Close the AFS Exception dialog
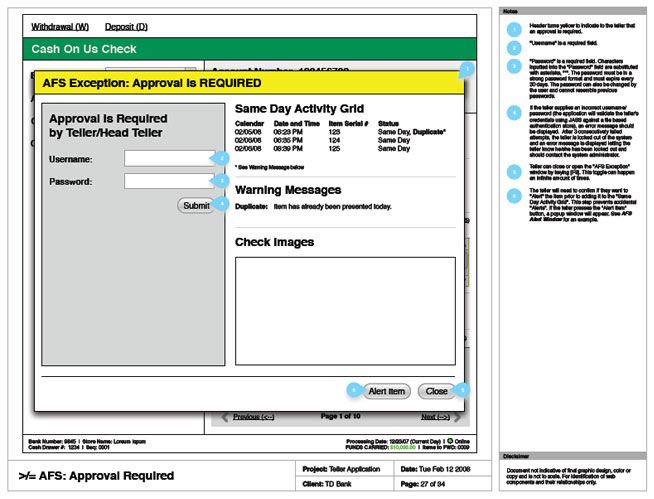 click(436, 391)
